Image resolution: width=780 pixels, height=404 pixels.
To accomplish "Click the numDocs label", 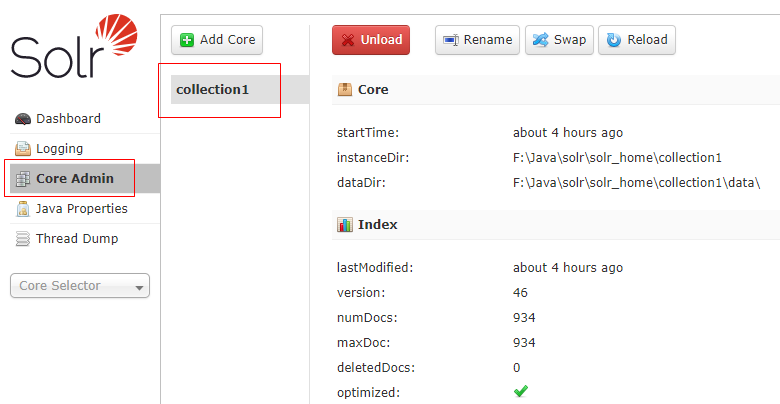I will click(367, 317).
